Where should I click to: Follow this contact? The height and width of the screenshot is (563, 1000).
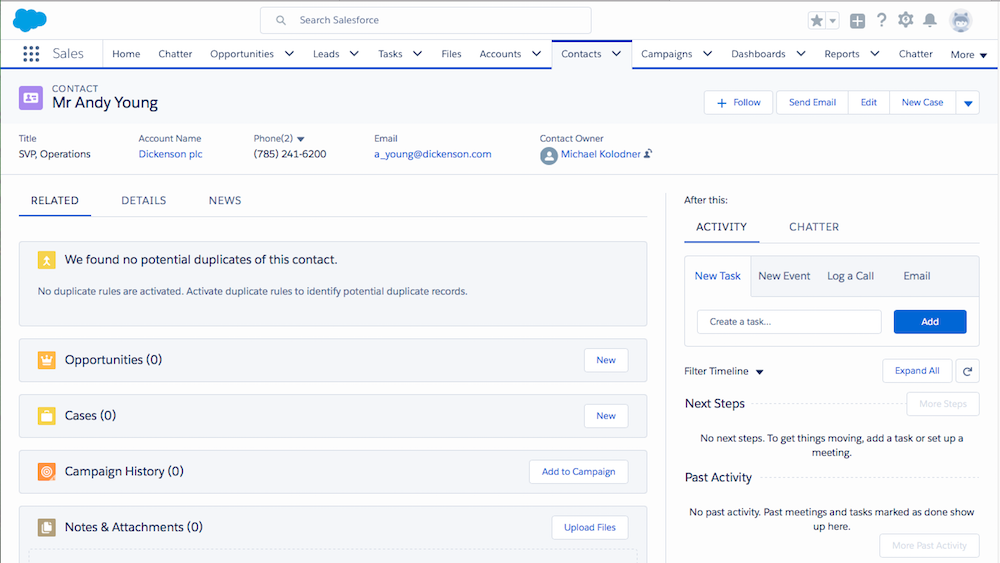pyautogui.click(x=739, y=103)
